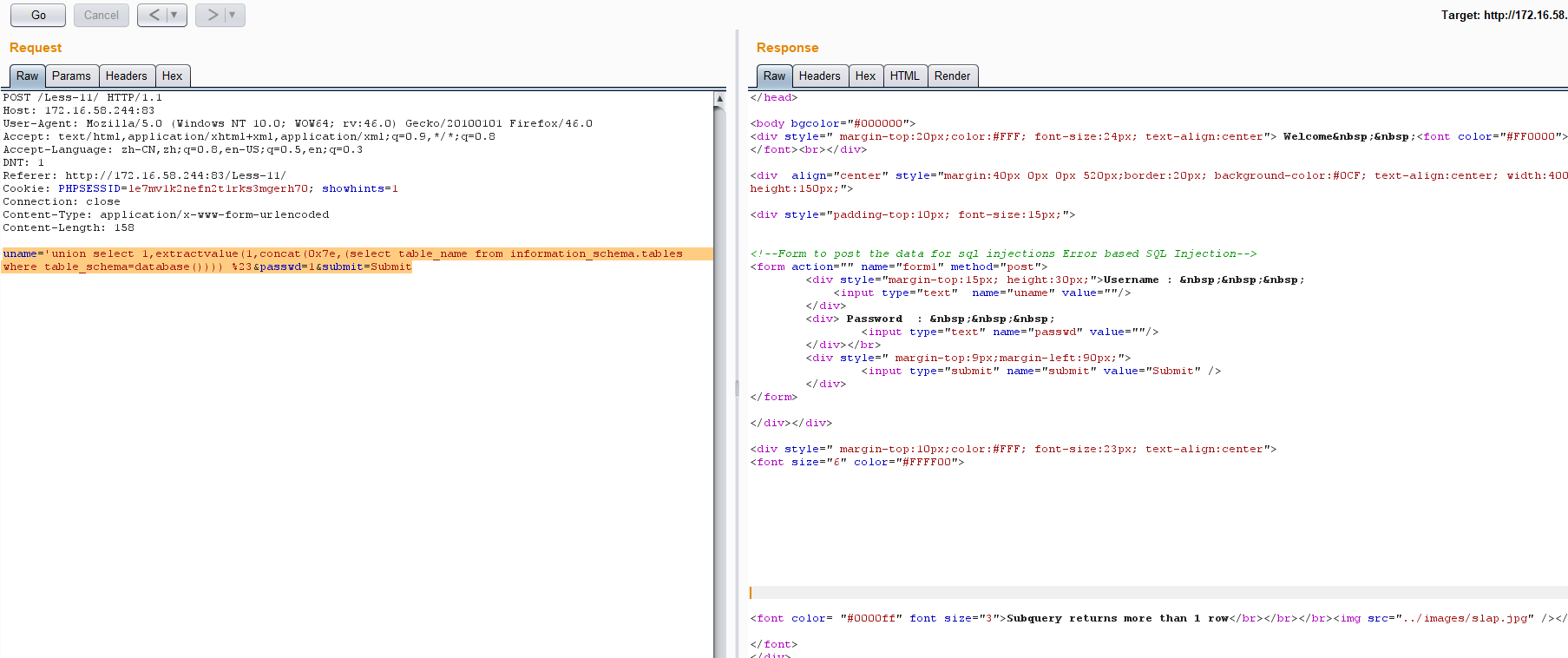The height and width of the screenshot is (658, 1568).
Task: Click the Cancel button
Action: coord(102,15)
